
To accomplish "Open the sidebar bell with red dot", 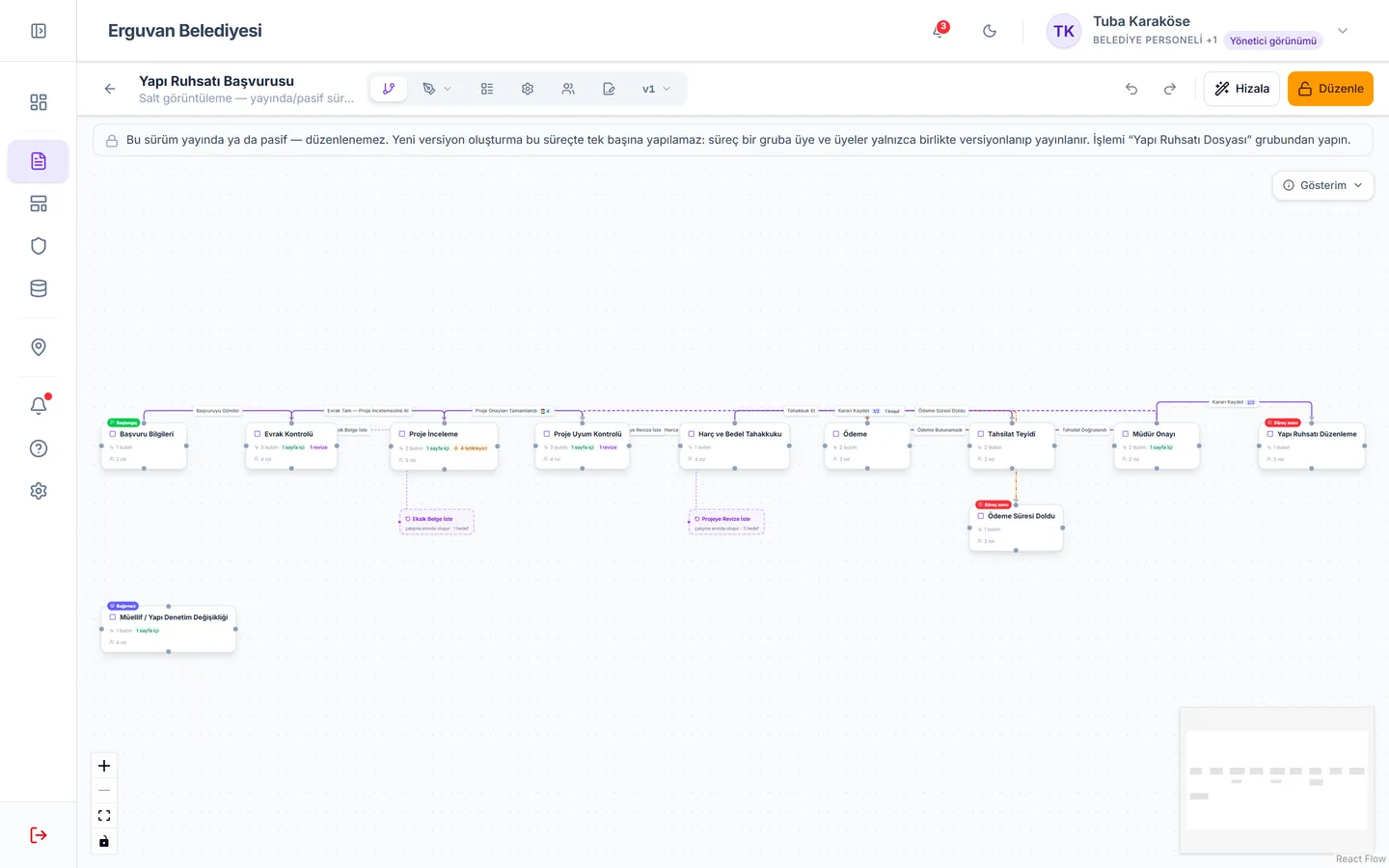I will point(39,406).
